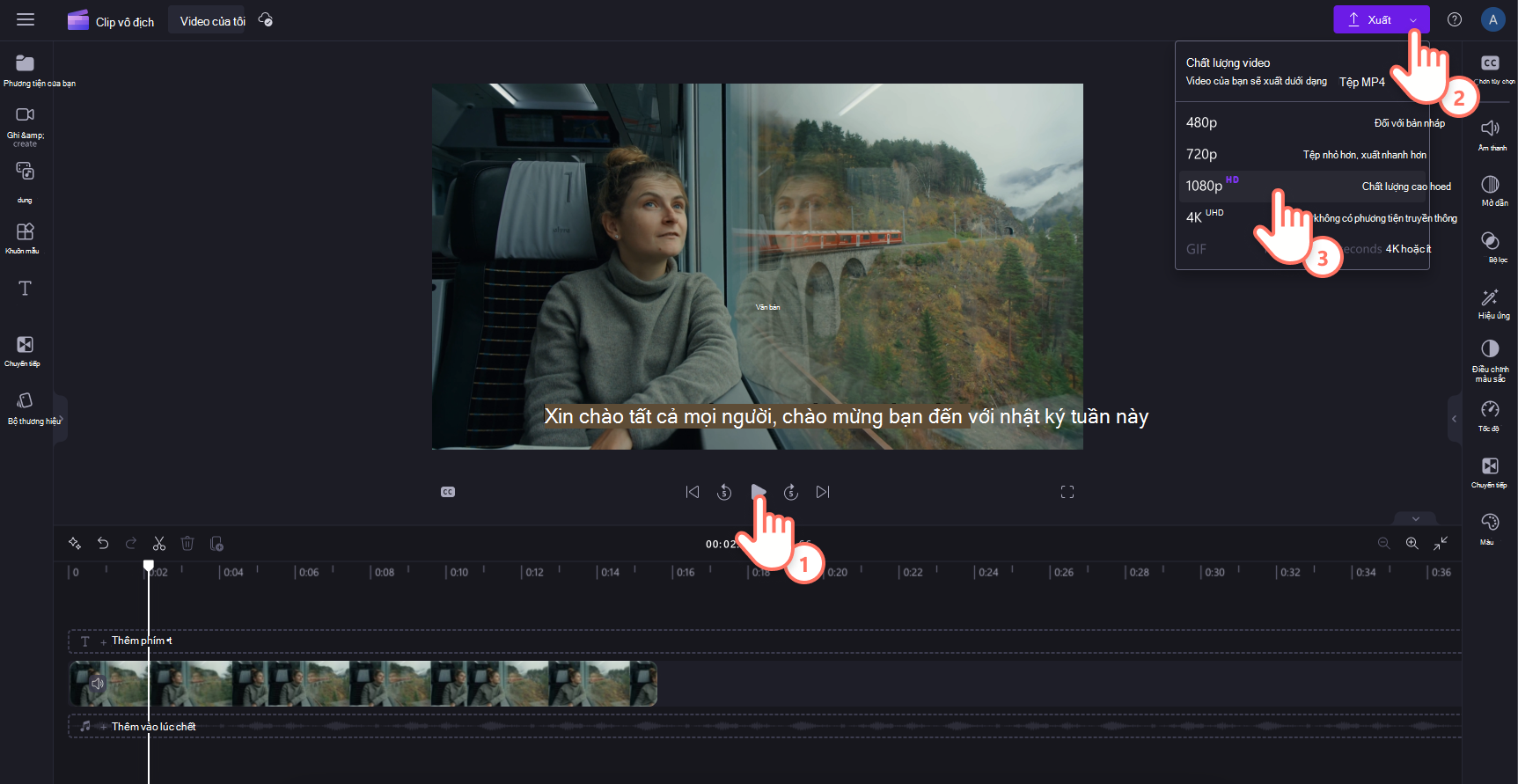The width and height of the screenshot is (1518, 784).
Task: Open the Ghi & create recording panel
Action: coord(26,126)
